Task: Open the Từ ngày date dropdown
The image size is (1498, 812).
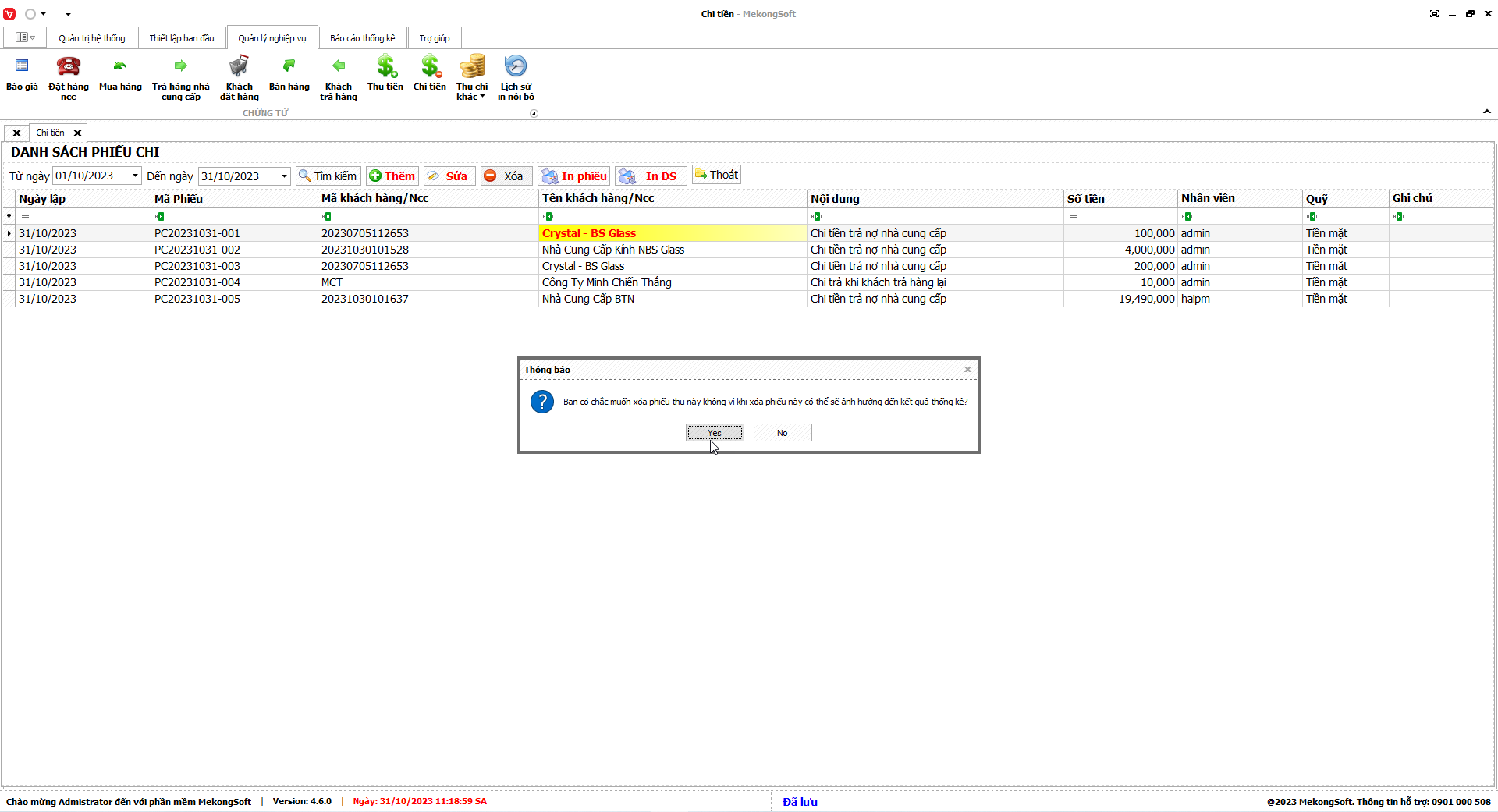Action: pos(135,176)
